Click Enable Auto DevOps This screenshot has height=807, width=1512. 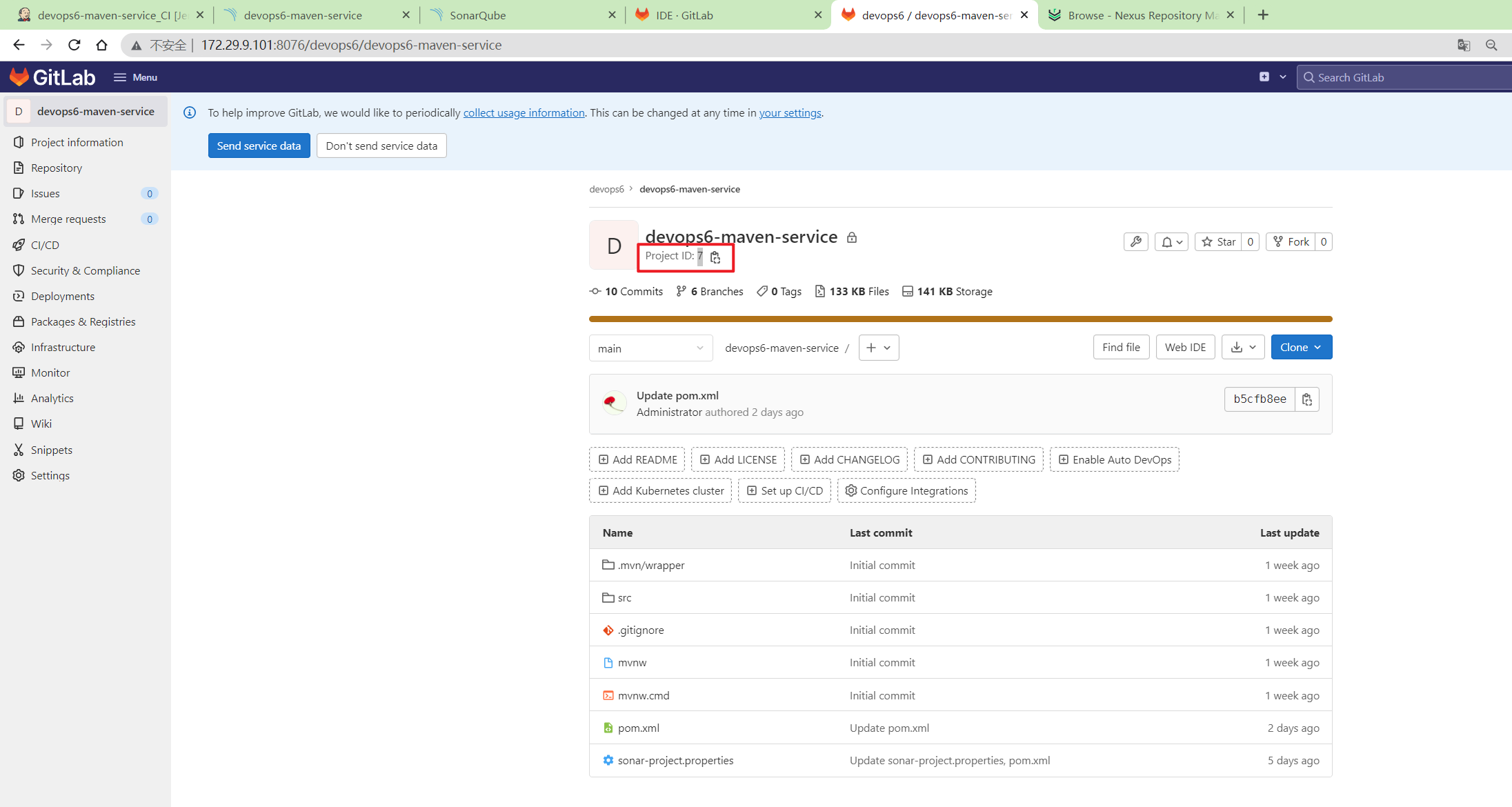click(1115, 459)
